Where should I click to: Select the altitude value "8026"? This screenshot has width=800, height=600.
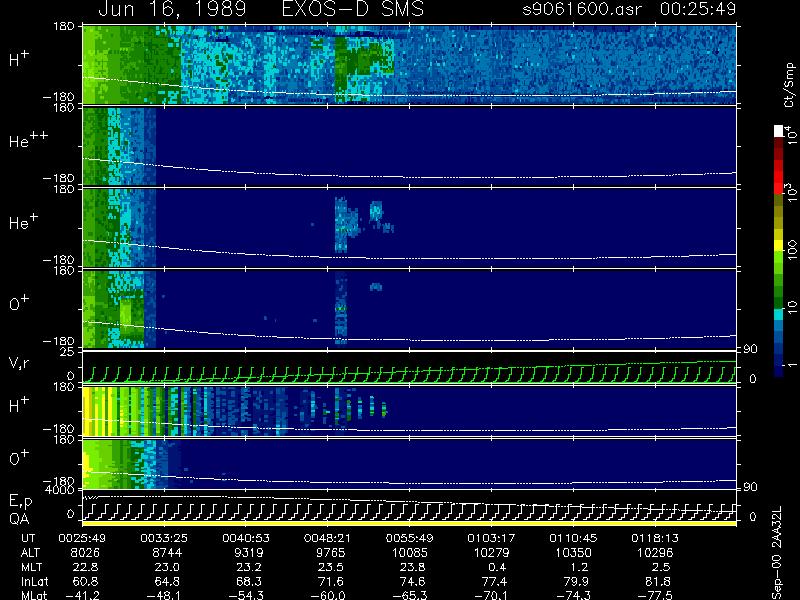pos(85,553)
